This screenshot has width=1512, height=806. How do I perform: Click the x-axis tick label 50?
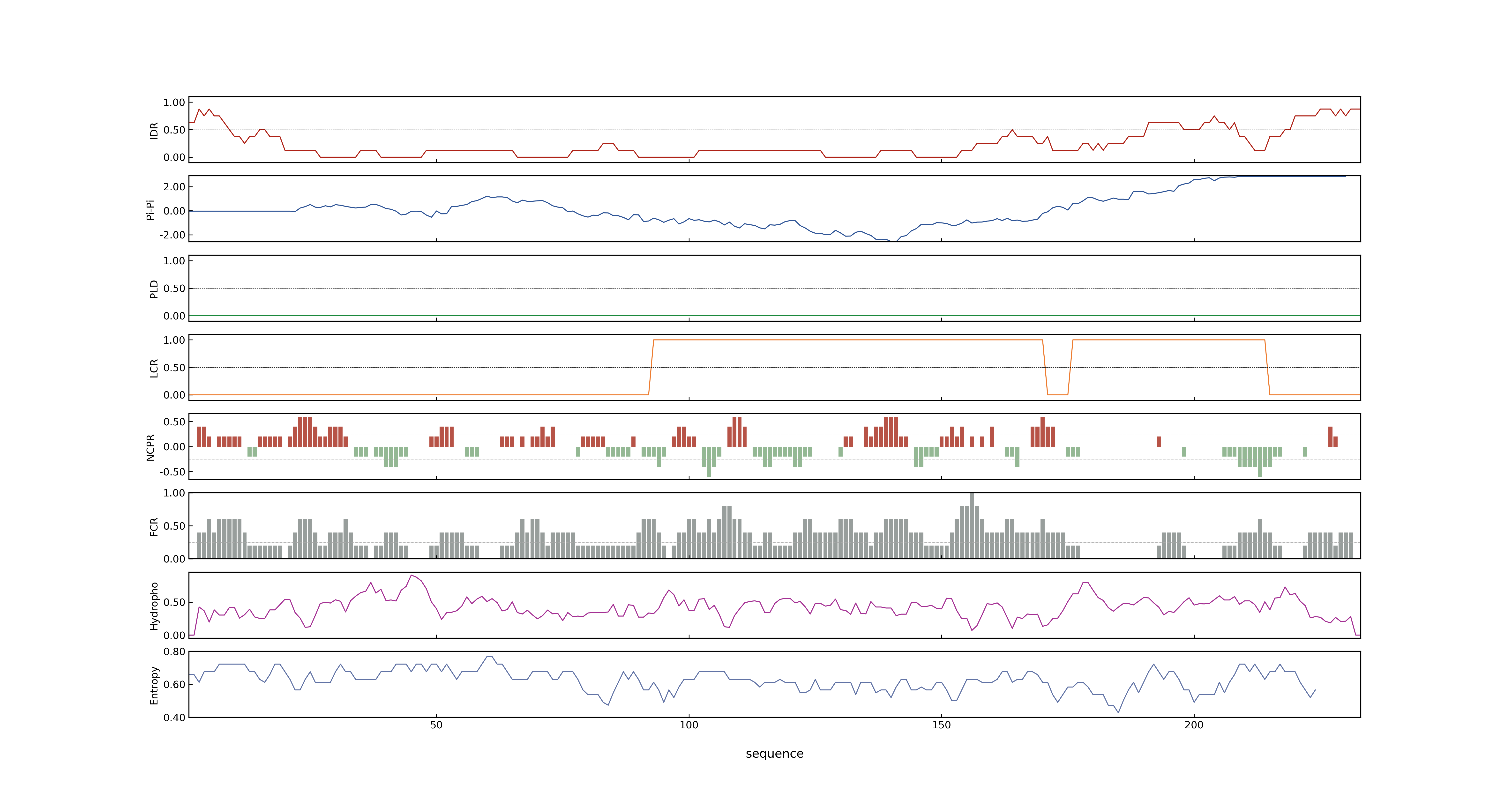point(436,725)
